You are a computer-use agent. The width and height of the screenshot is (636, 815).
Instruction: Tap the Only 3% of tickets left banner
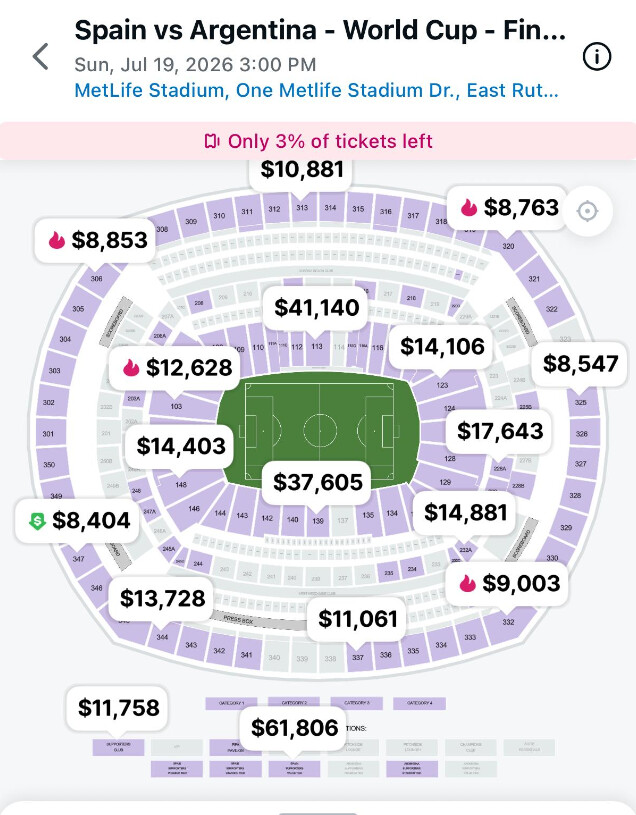point(318,141)
